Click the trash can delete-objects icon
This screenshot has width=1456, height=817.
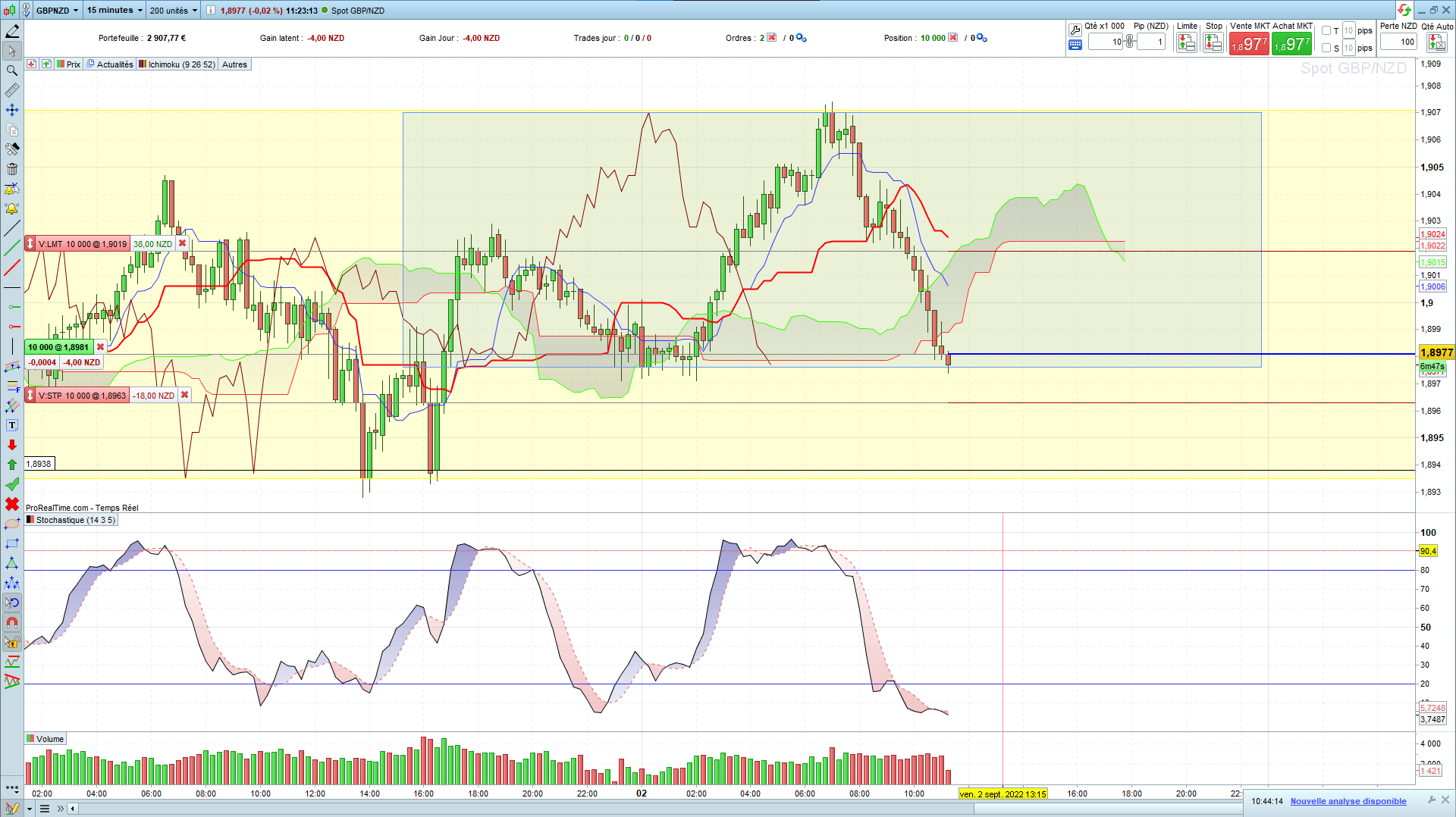[x=12, y=169]
